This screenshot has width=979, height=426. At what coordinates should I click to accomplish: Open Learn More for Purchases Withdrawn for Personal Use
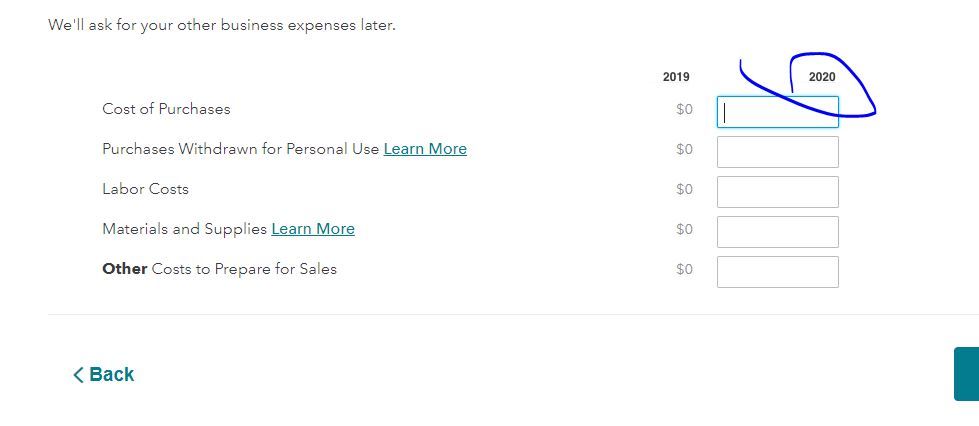tap(425, 149)
